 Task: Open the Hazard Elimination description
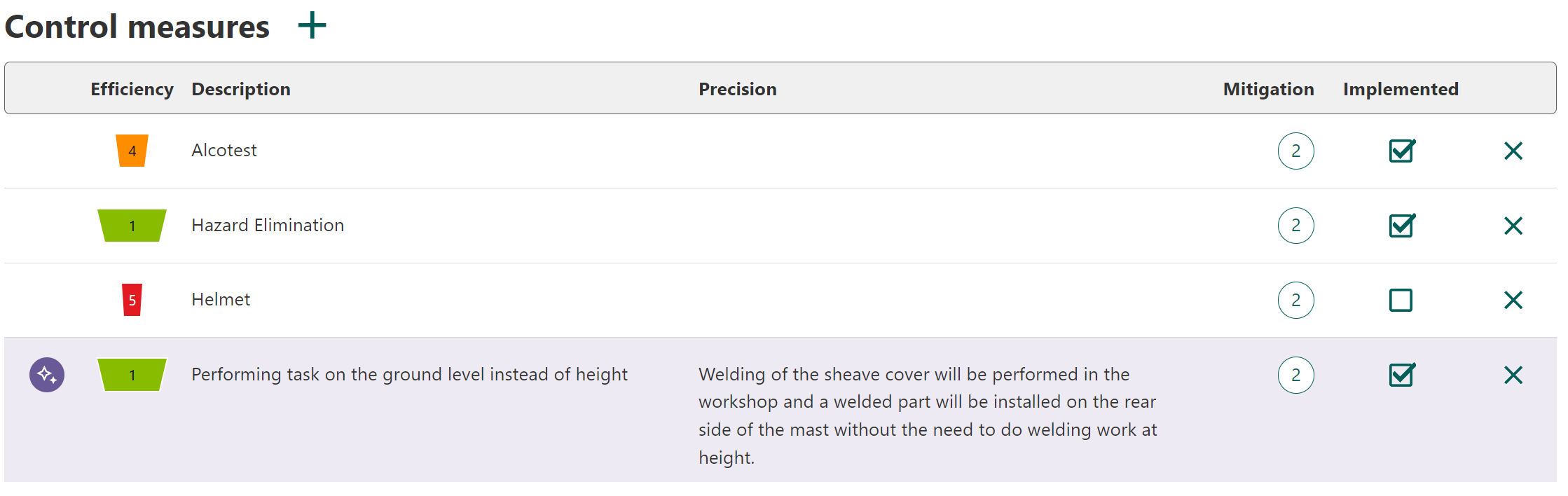(268, 225)
